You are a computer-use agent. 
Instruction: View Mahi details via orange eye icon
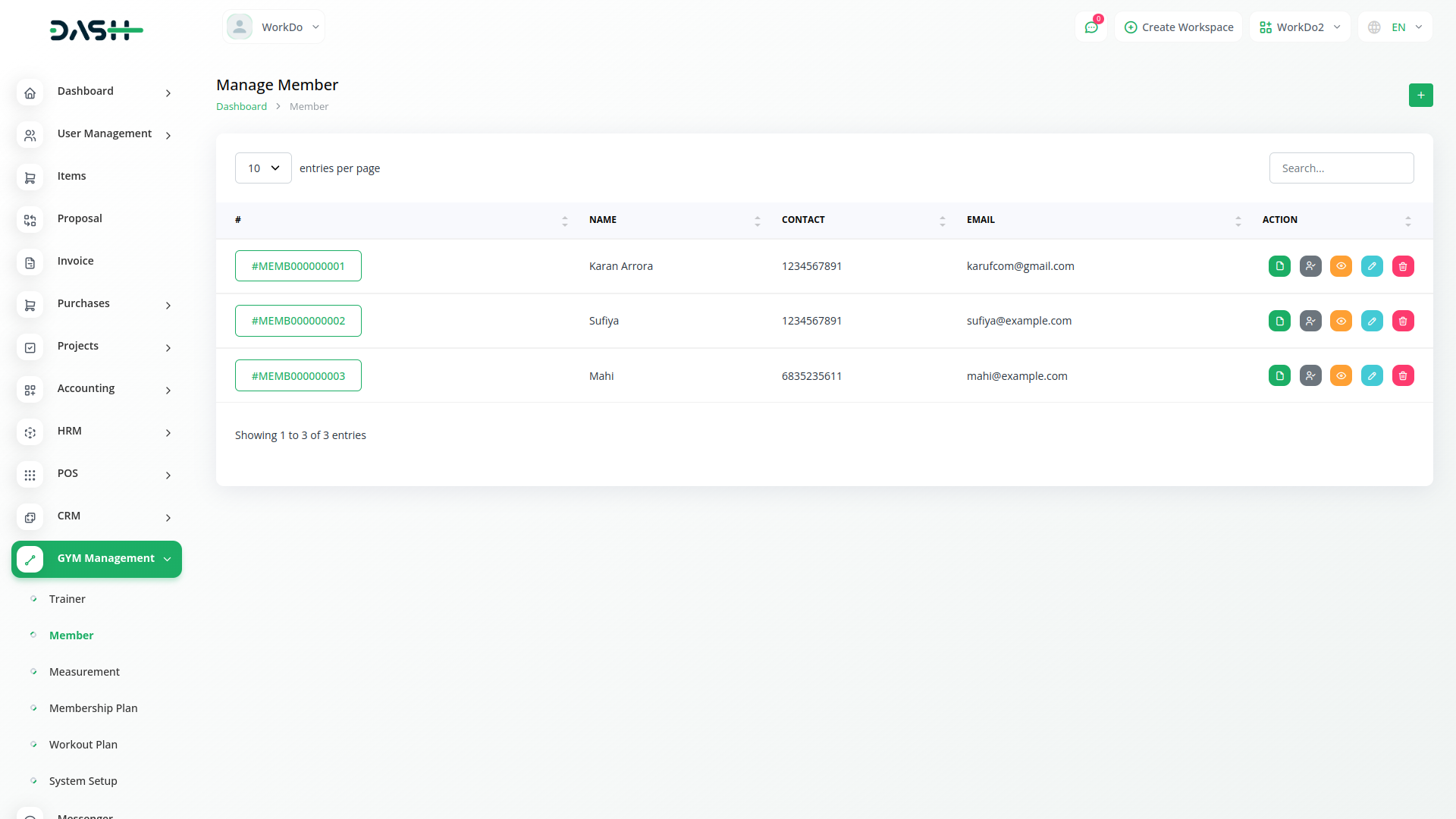point(1341,375)
